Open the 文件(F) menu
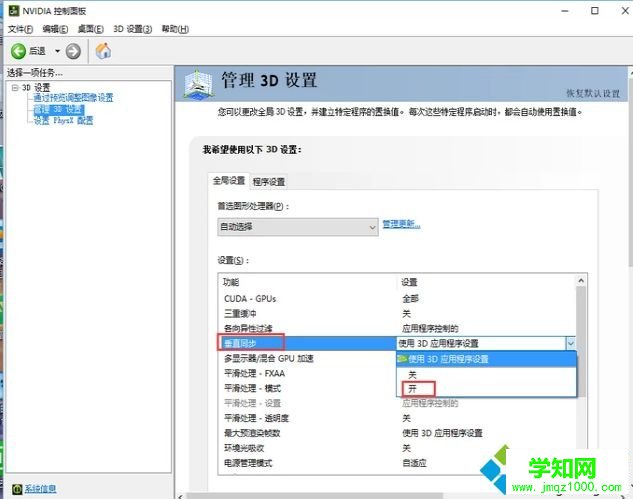 click(x=20, y=29)
